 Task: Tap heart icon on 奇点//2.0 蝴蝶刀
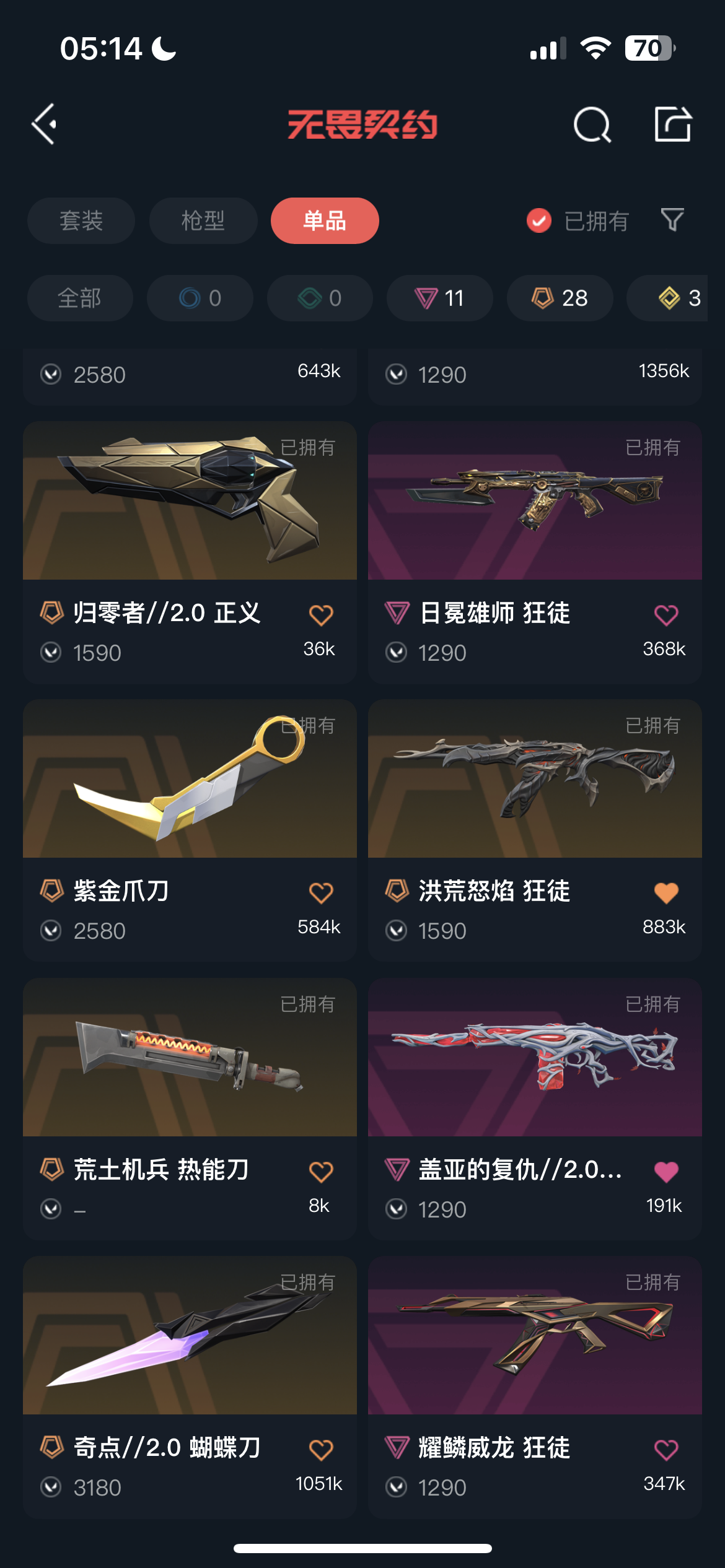(x=321, y=1450)
